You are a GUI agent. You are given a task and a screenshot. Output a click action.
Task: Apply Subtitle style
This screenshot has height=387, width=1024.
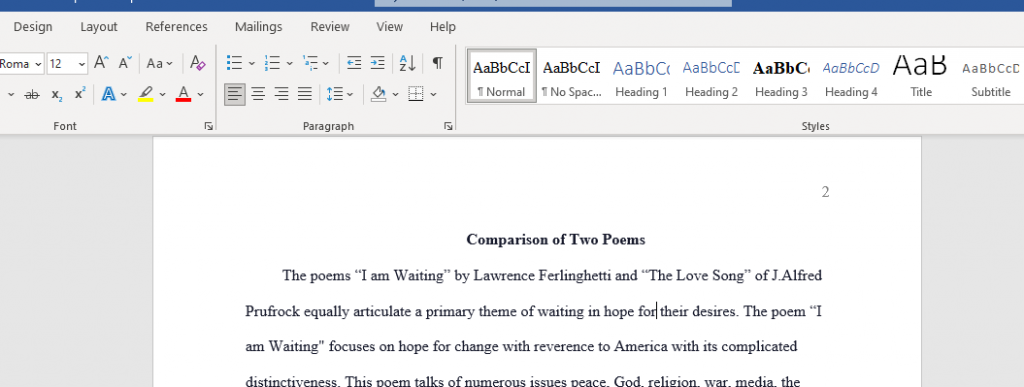click(x=991, y=76)
